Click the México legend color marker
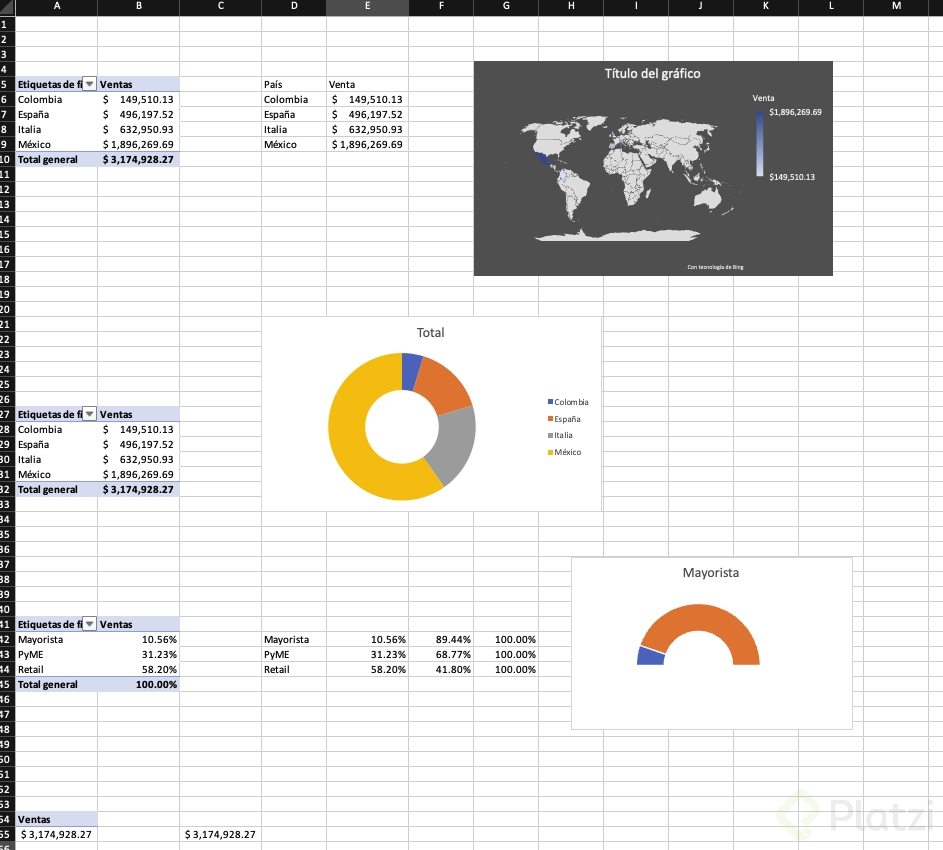 click(x=550, y=452)
